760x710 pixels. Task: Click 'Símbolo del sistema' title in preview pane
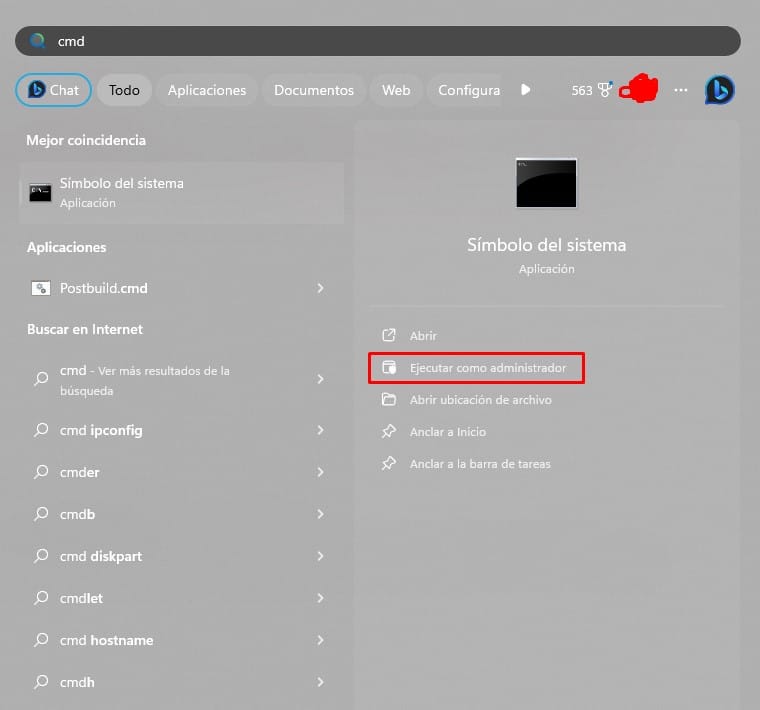coord(546,245)
